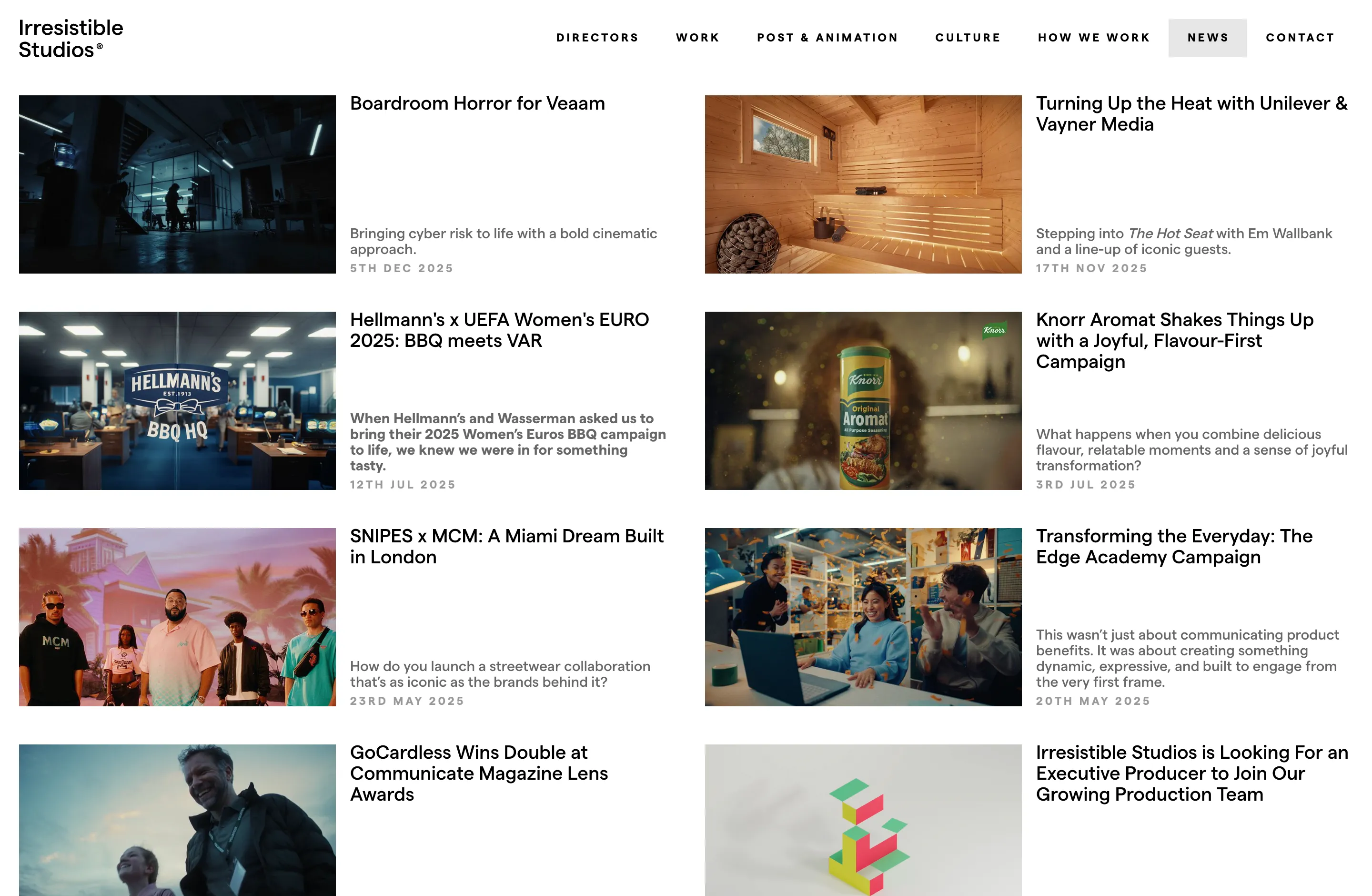Open the DIRECTORS navigation menu item
The image size is (1372, 896).
[x=597, y=38]
